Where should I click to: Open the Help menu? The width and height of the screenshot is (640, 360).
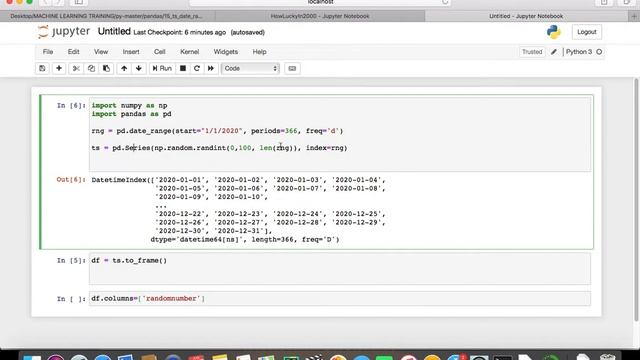pos(259,52)
